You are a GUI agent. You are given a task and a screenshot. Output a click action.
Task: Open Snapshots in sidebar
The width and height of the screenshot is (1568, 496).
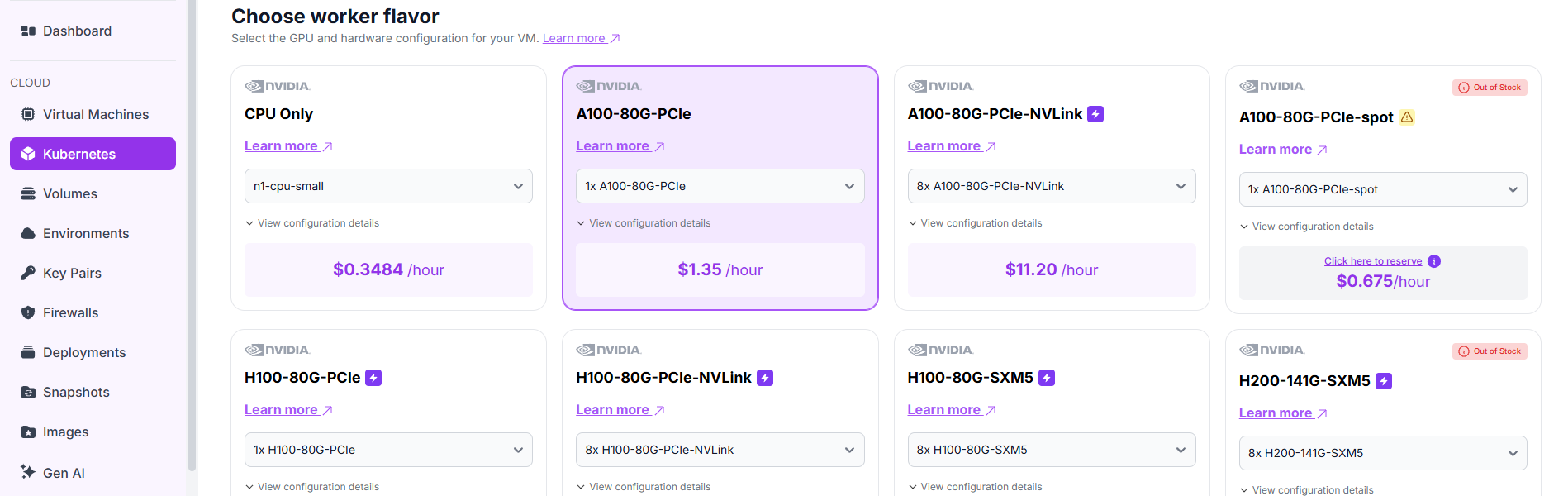(93, 392)
